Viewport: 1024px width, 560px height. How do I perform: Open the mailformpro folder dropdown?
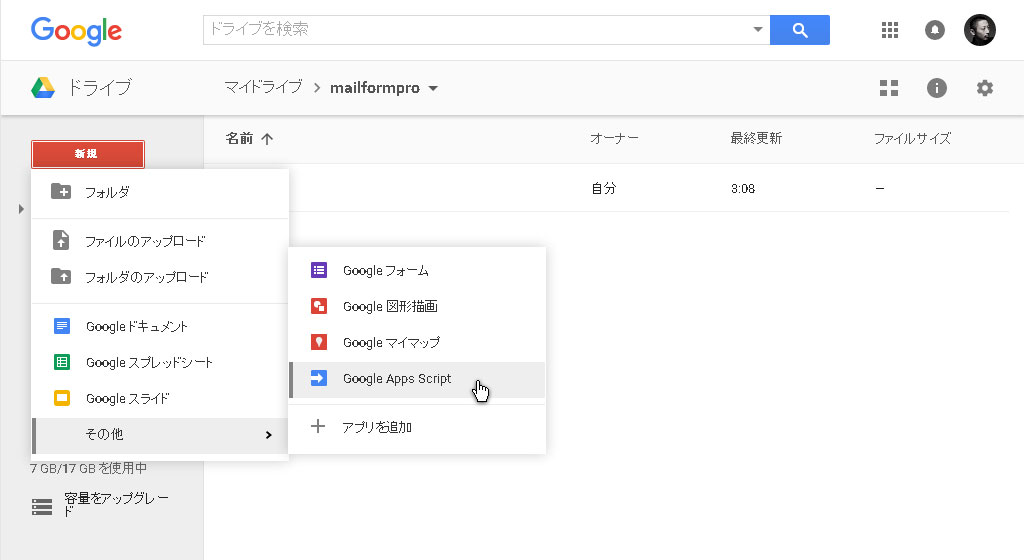point(433,88)
